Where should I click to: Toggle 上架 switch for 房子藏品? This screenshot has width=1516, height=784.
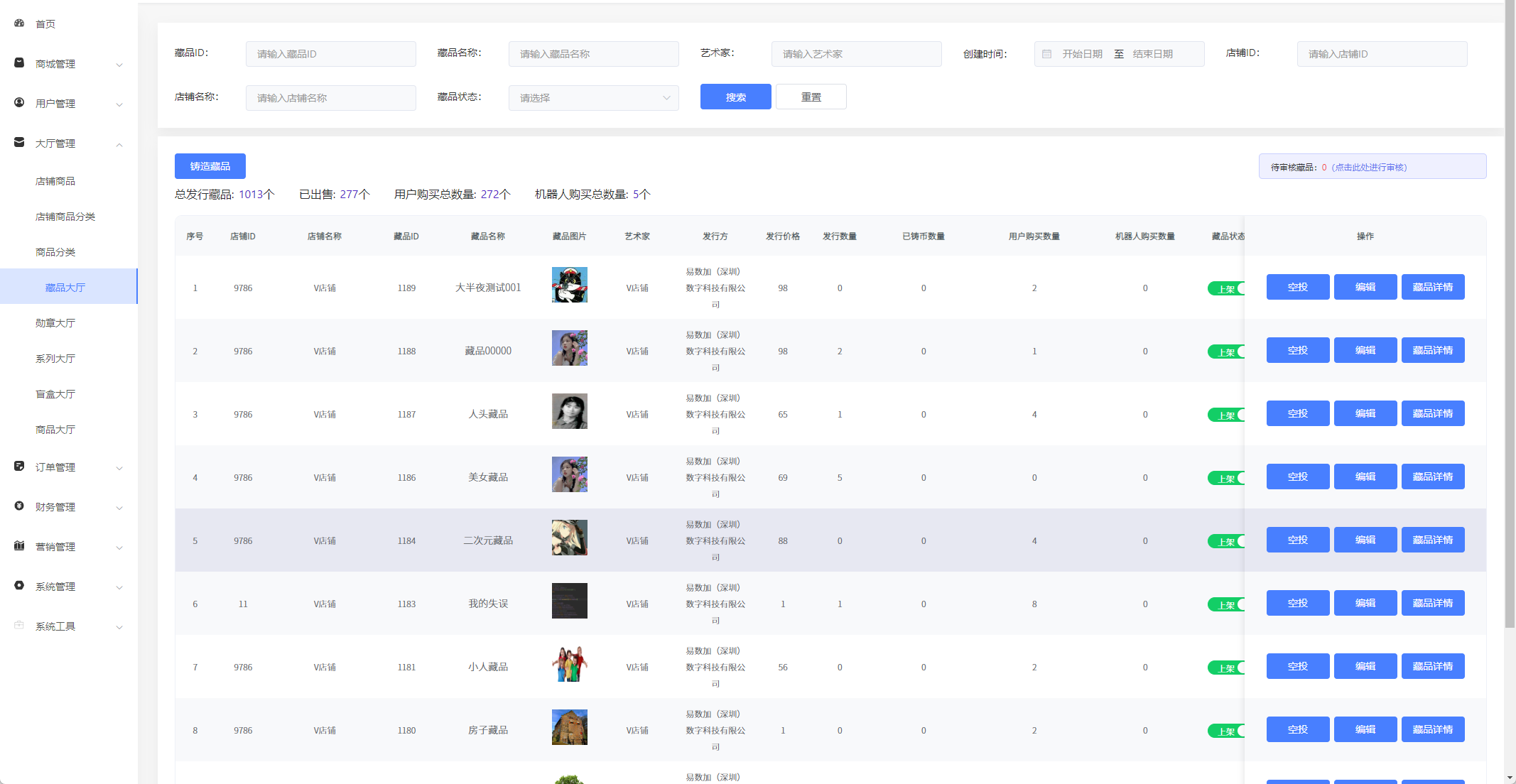pyautogui.click(x=1226, y=731)
